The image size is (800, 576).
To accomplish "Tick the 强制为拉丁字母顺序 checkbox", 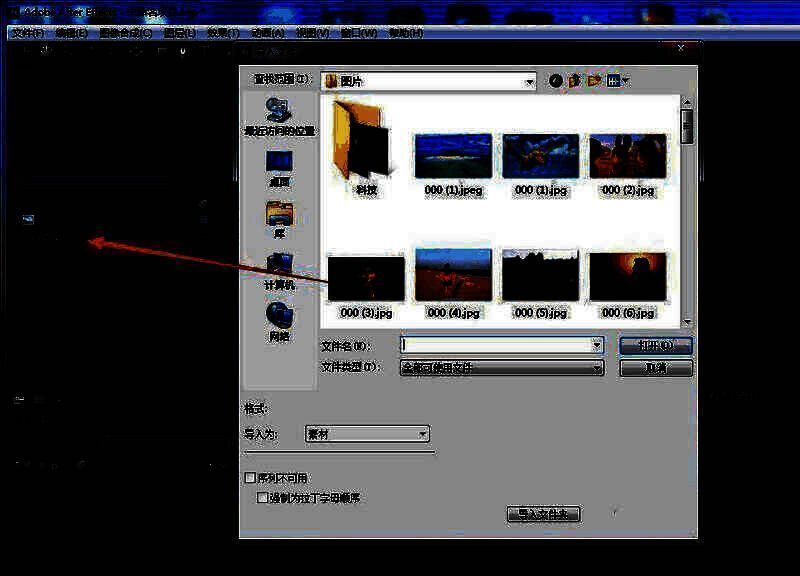I will click(x=263, y=497).
